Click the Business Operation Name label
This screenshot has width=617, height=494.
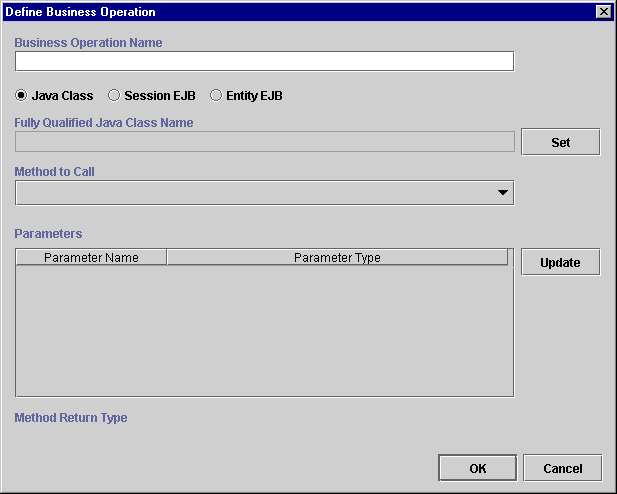pyautogui.click(x=89, y=43)
